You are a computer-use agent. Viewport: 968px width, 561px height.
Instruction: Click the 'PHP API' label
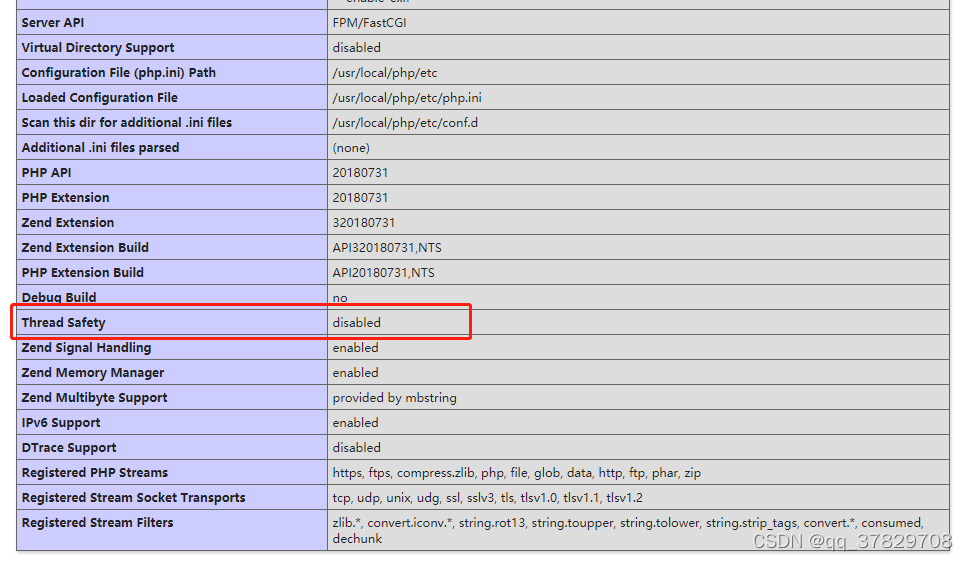point(46,173)
